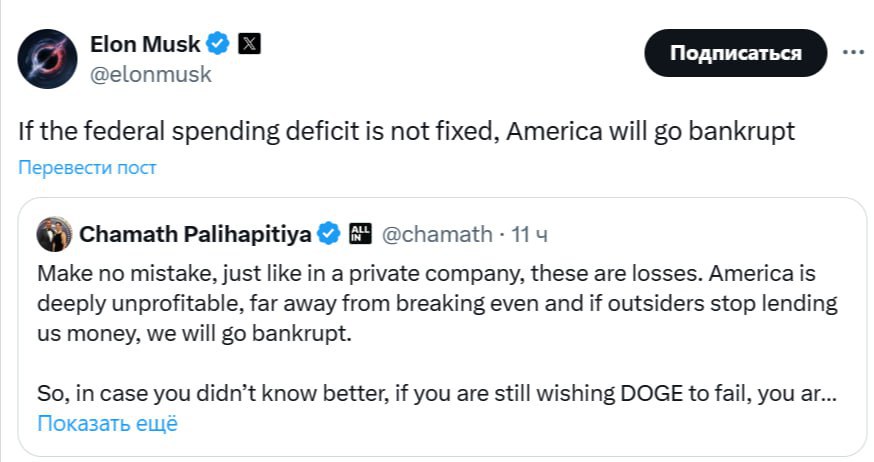Open Elon Musk's profile picture
874x462 pixels.
[x=47, y=59]
